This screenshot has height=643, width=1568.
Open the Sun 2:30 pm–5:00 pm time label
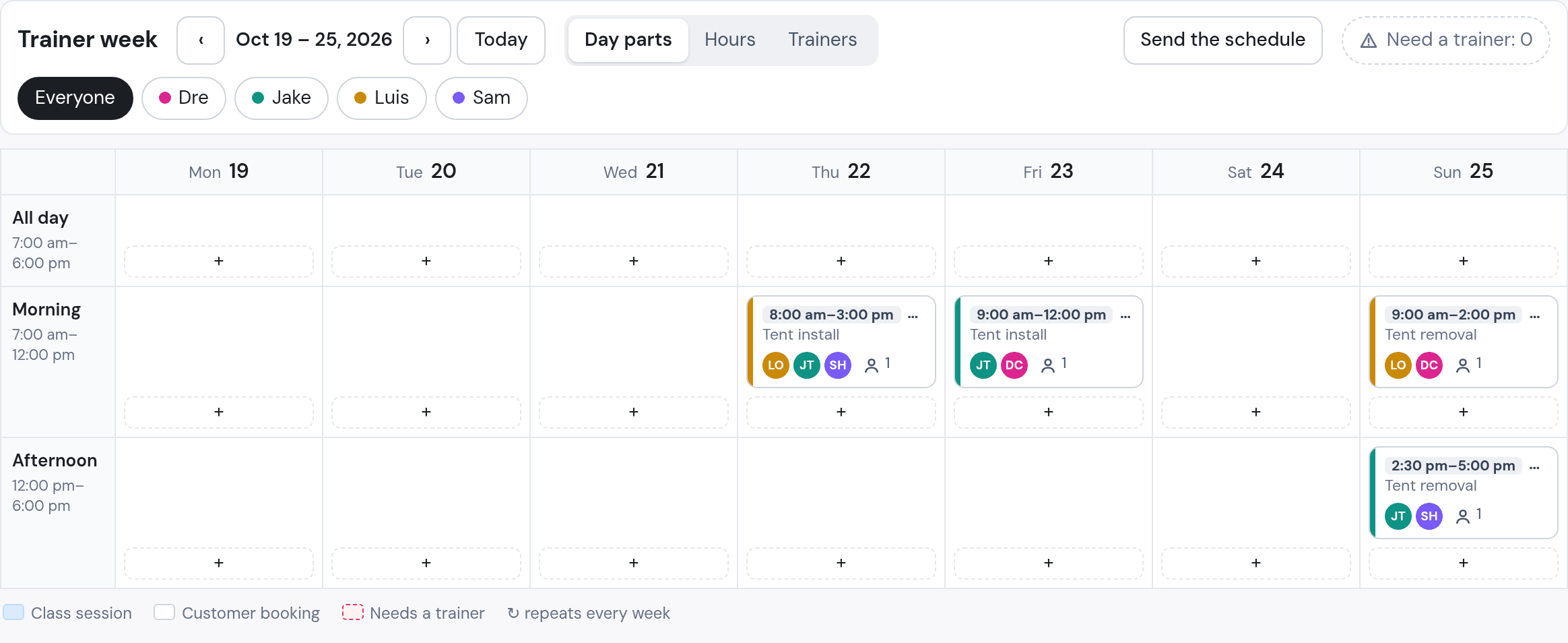click(x=1453, y=466)
